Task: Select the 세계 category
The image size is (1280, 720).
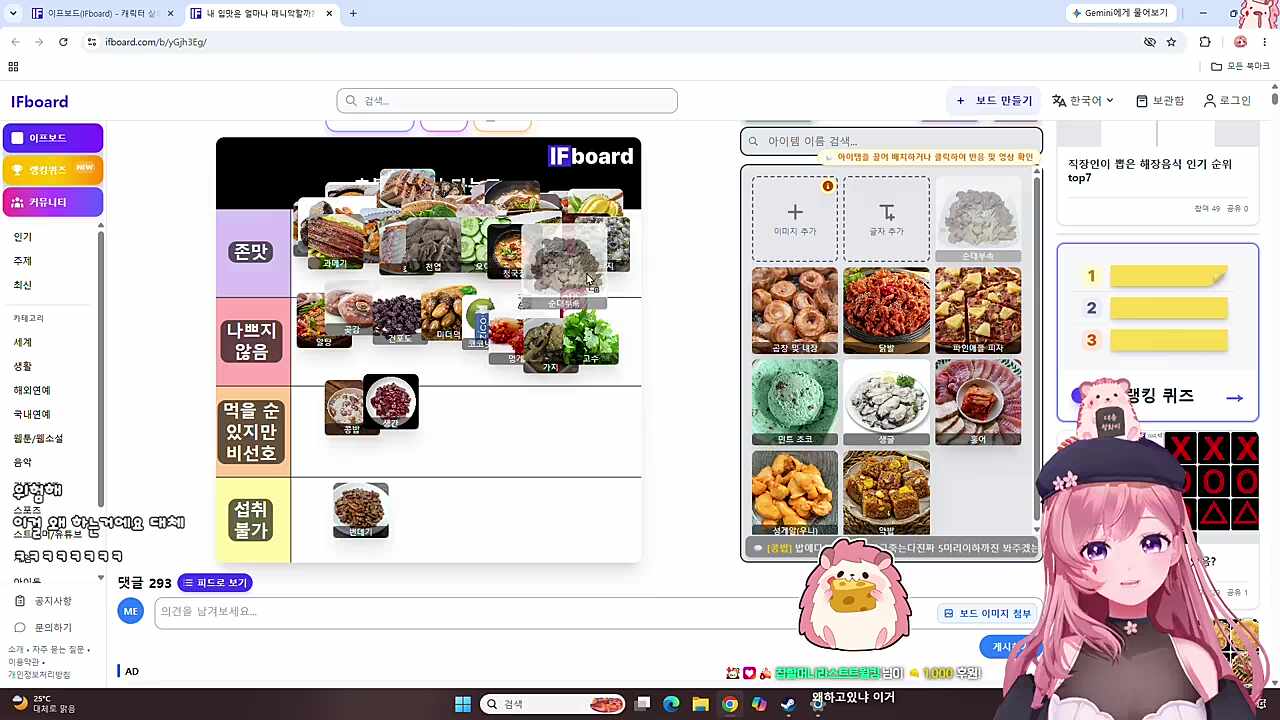Action: pos(23,342)
